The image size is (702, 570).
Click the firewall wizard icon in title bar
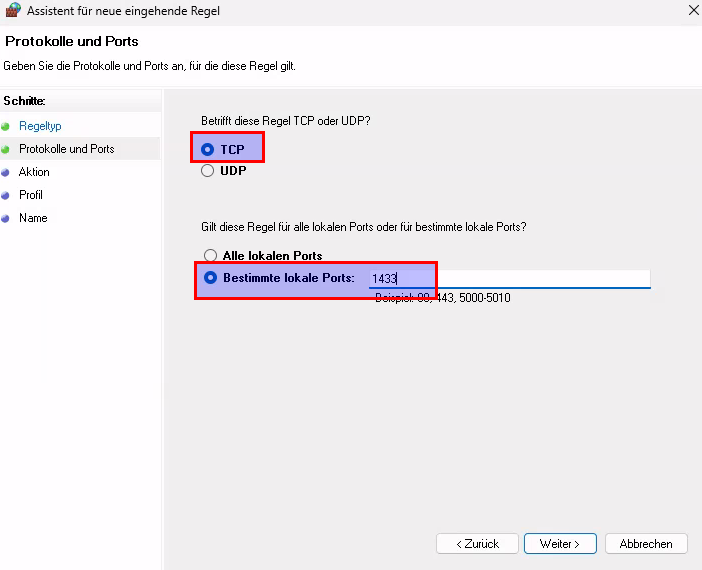tap(13, 11)
